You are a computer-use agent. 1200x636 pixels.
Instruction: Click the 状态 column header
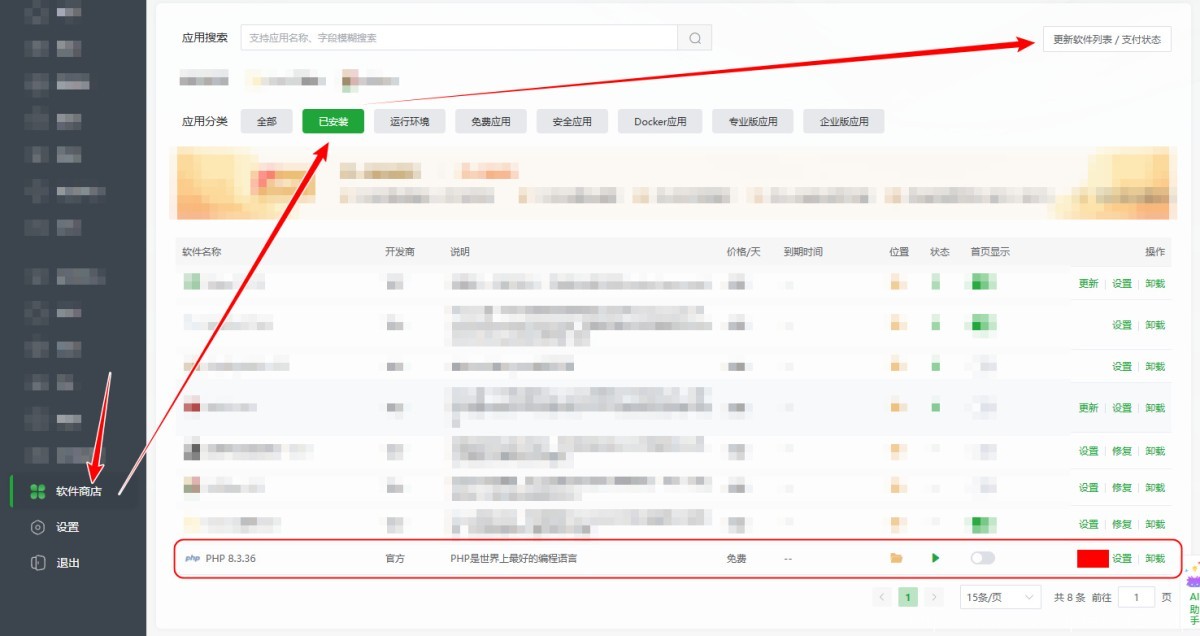click(940, 251)
